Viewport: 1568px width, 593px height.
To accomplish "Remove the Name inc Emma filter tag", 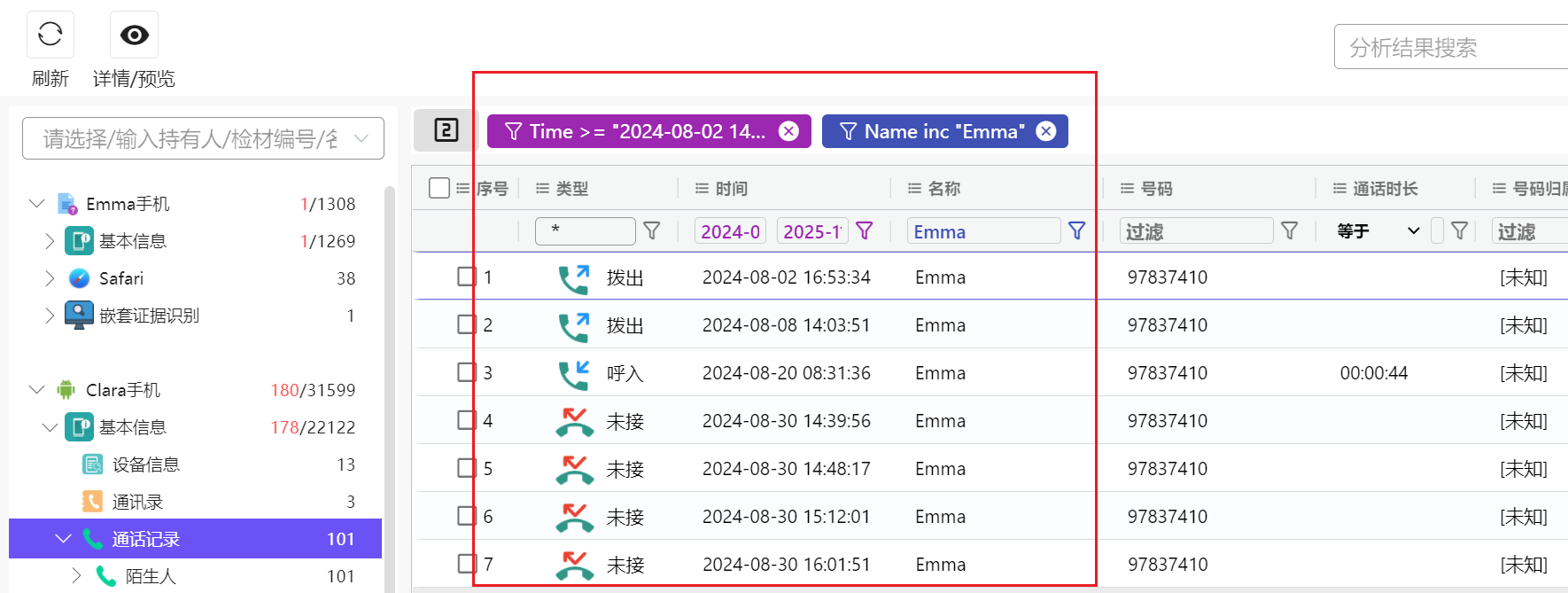I will coord(1045,131).
